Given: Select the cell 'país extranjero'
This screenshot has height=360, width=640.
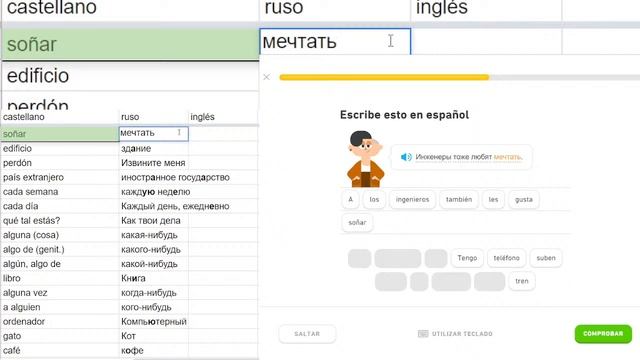Looking at the screenshot, I should tap(60, 178).
